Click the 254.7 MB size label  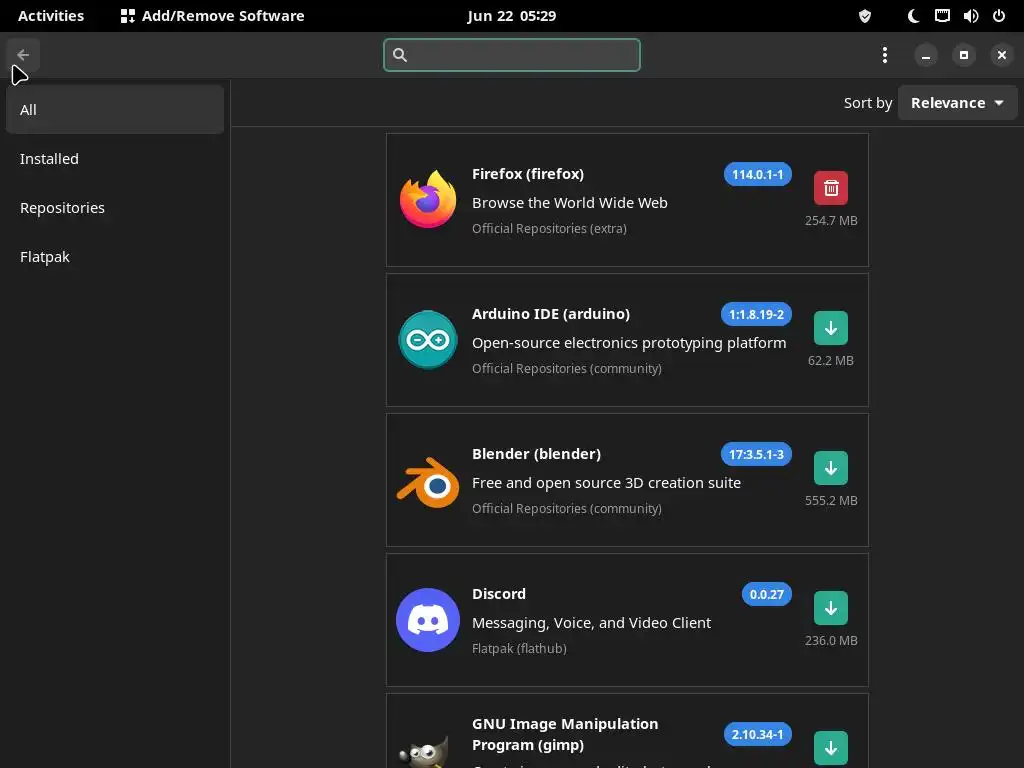point(831,221)
